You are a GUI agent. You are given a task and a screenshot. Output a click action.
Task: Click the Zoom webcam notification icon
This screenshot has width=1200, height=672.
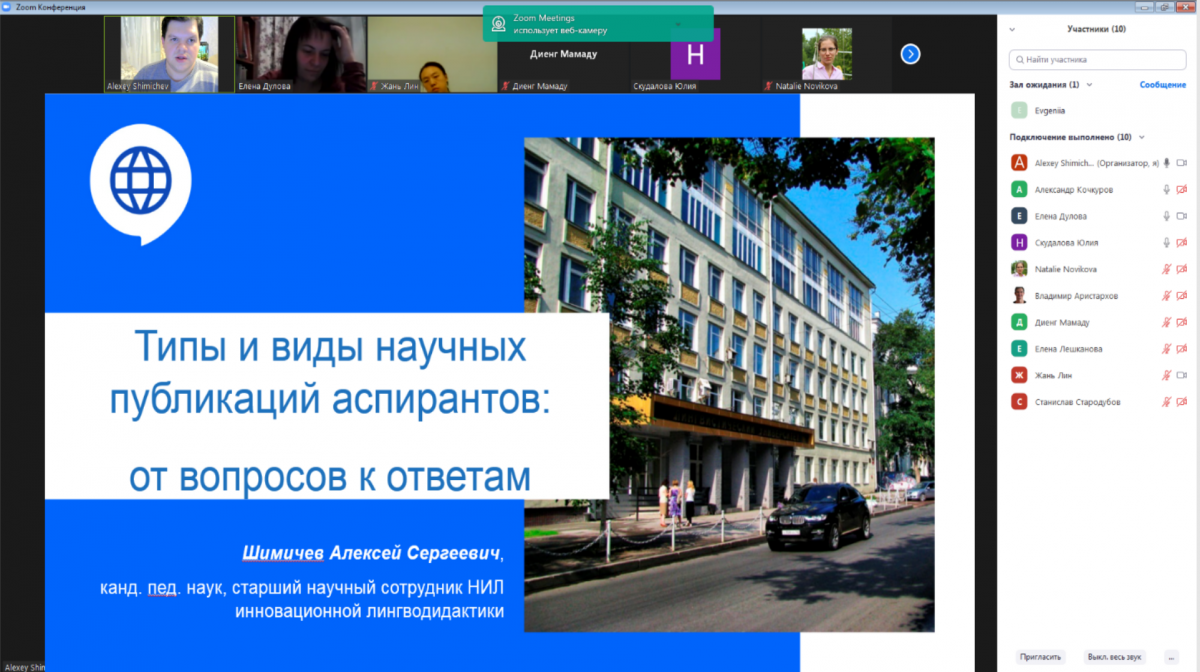[497, 24]
